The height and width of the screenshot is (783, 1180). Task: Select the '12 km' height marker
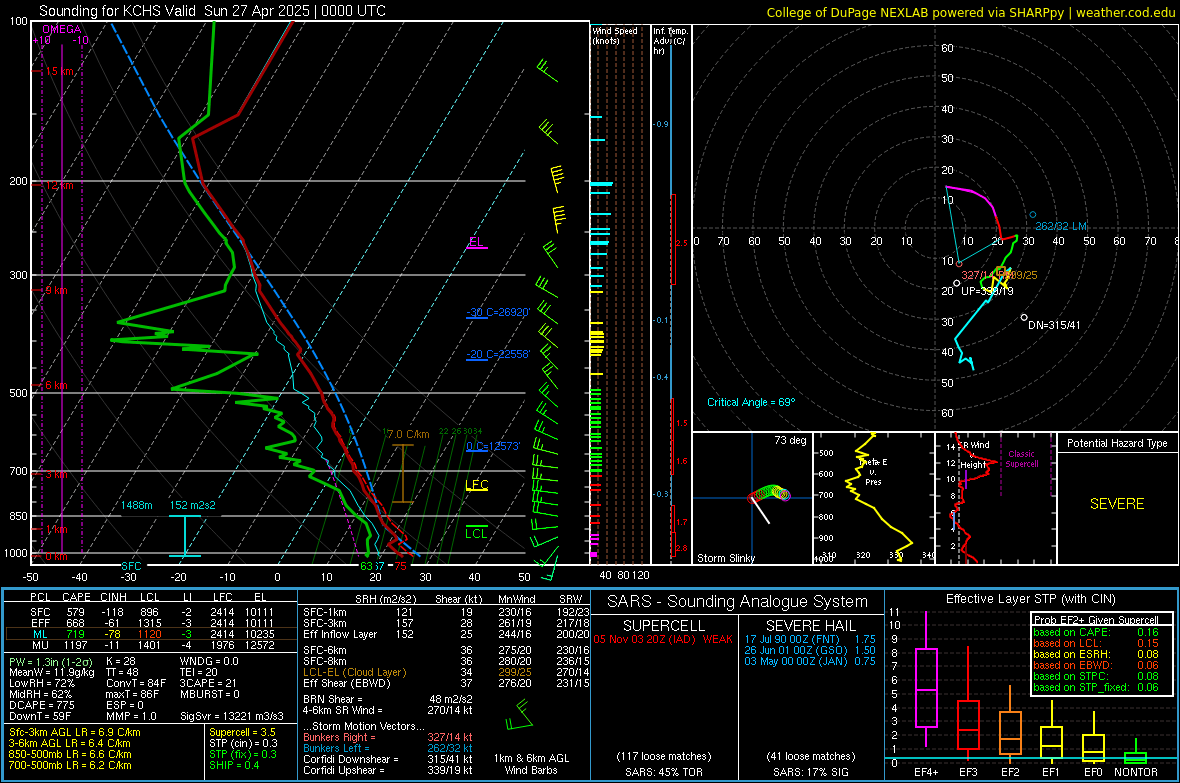tap(59, 185)
